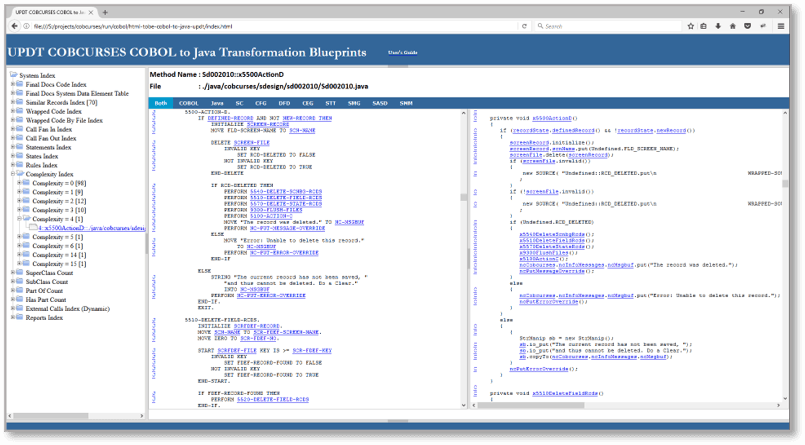
Task: Select the Both view tab
Action: pyautogui.click(x=161, y=103)
